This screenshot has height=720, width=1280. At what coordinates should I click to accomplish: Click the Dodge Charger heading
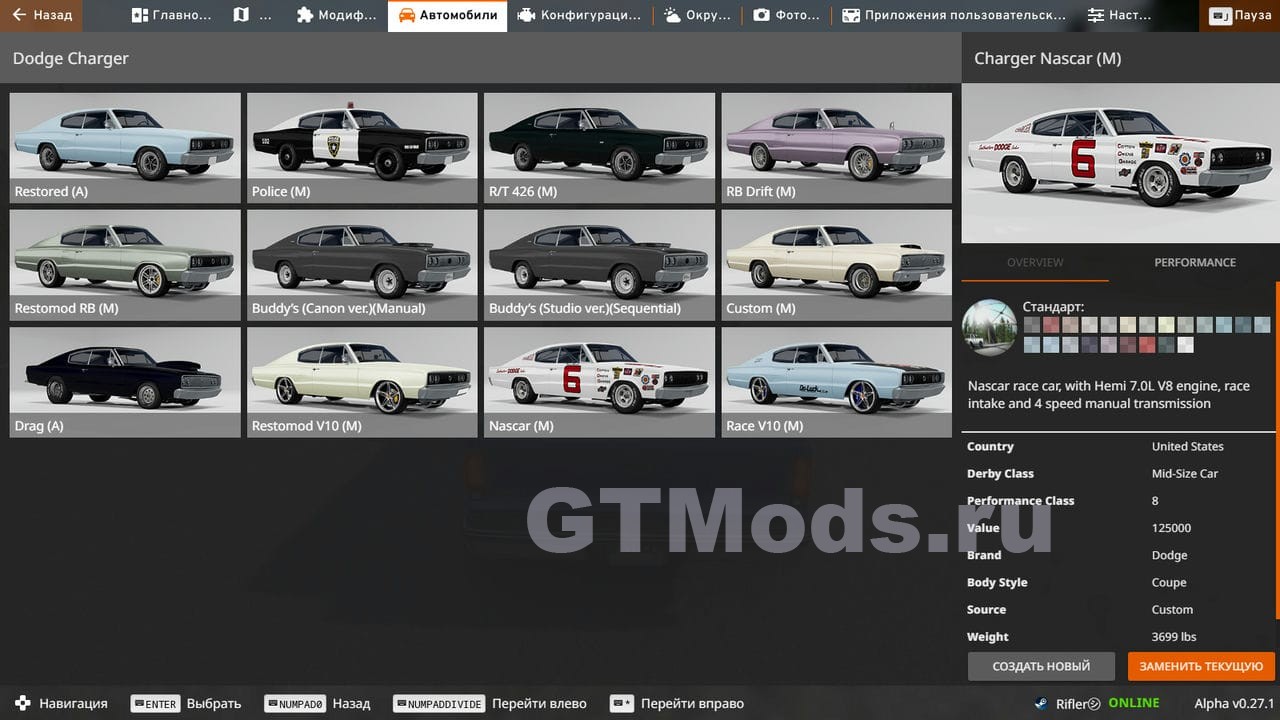pos(71,58)
